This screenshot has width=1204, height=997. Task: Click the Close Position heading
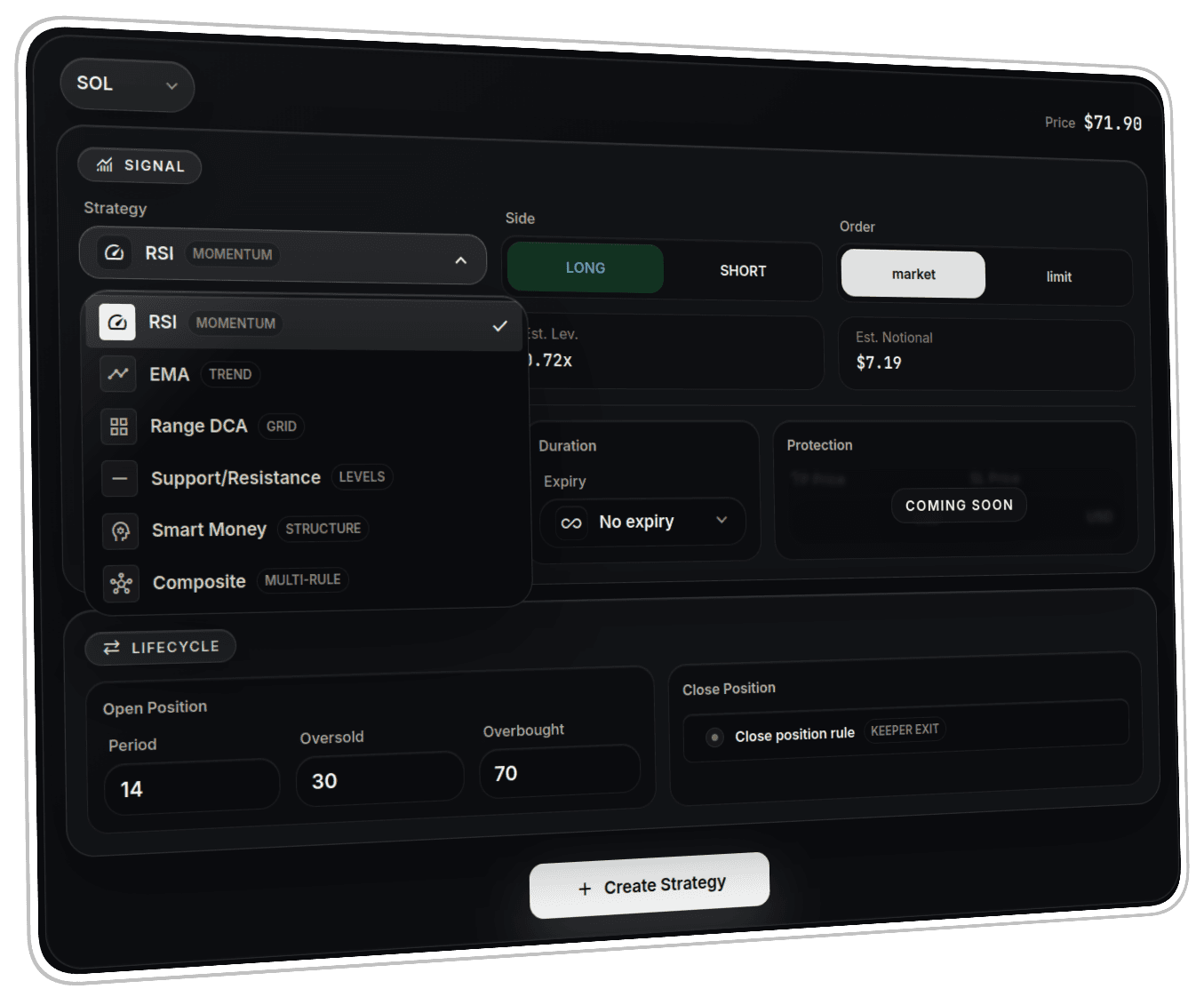point(729,689)
